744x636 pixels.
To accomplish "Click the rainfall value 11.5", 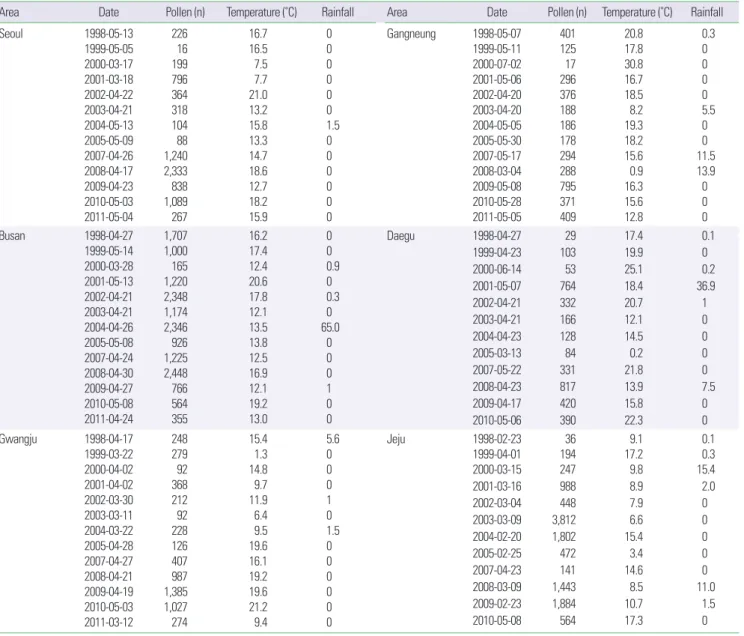I will pyautogui.click(x=706, y=156).
